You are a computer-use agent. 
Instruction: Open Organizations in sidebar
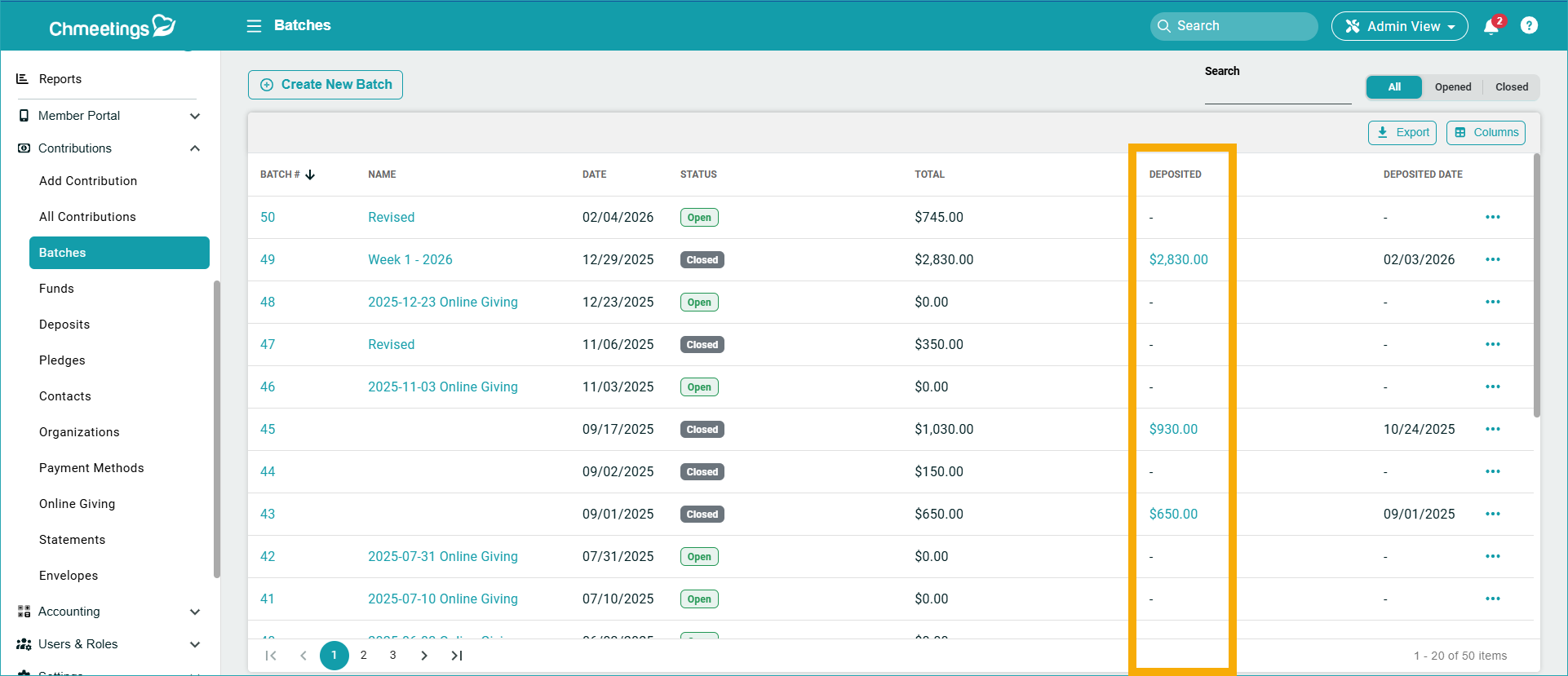coord(79,432)
